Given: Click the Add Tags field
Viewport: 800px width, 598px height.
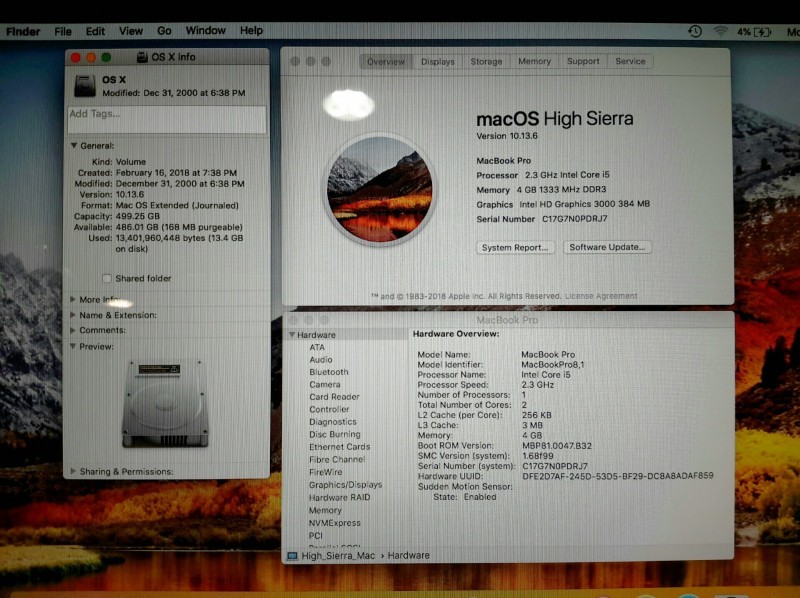Looking at the screenshot, I should (167, 119).
